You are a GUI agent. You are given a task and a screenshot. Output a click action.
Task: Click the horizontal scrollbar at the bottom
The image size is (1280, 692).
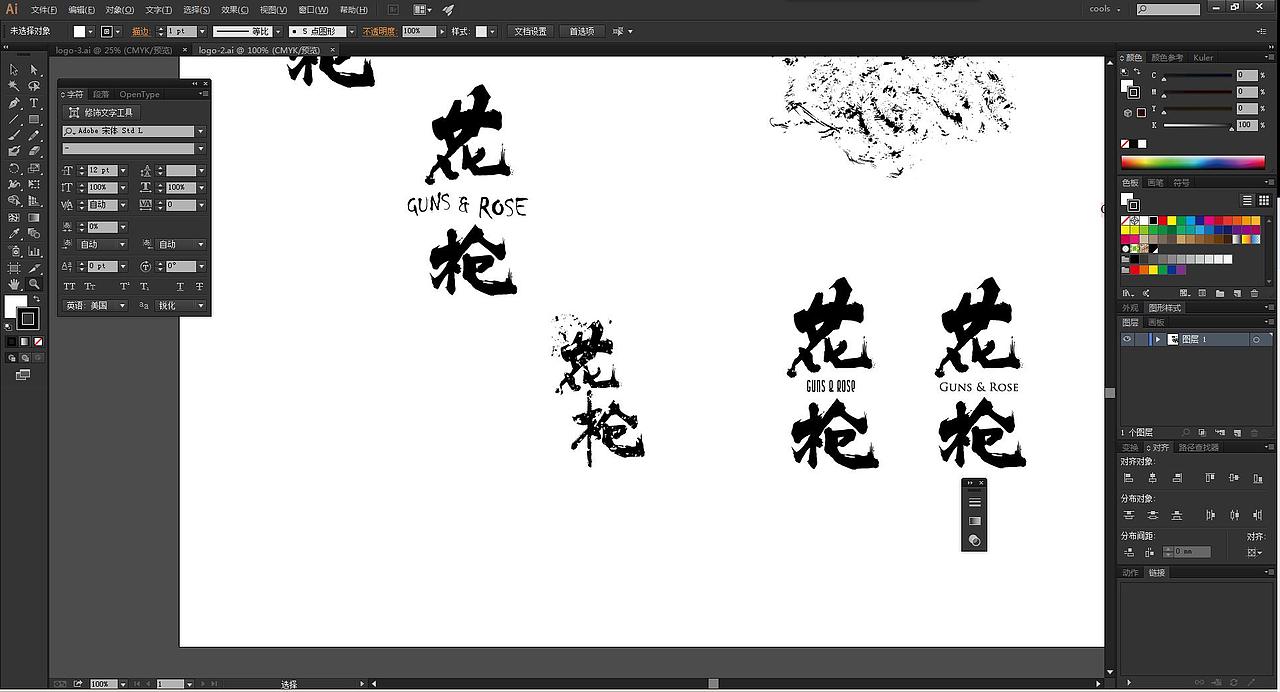coord(713,683)
